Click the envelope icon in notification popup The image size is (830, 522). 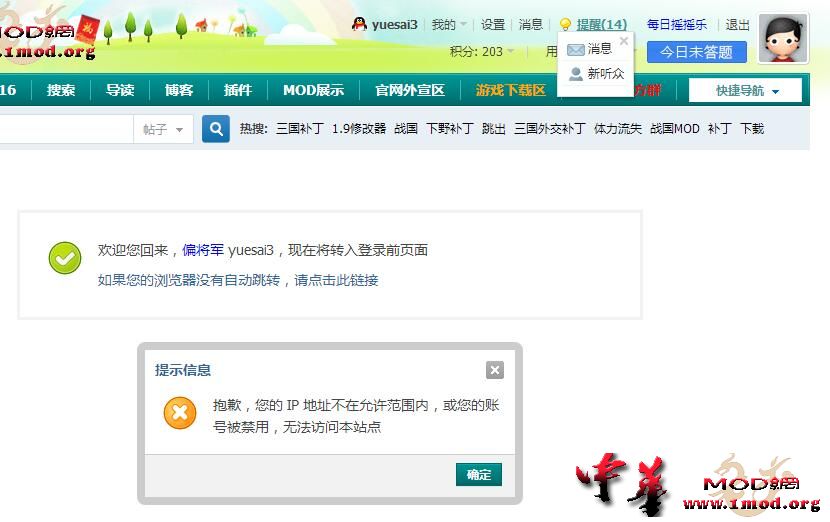(x=575, y=49)
